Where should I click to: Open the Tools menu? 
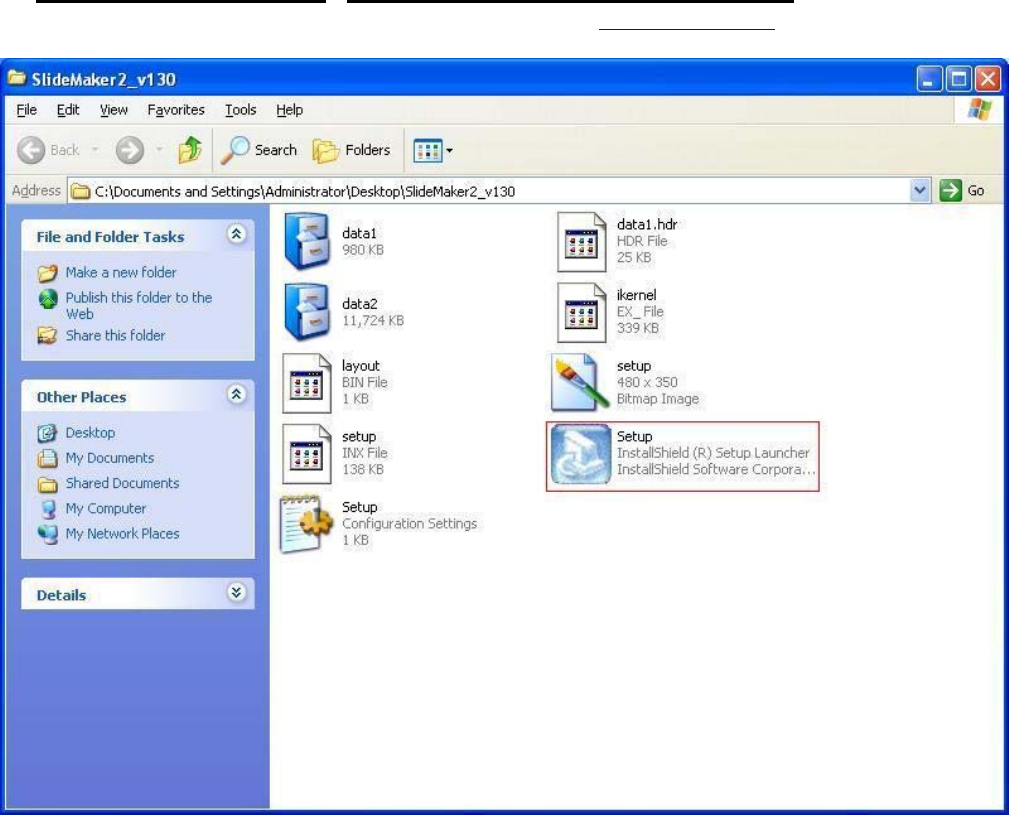240,110
